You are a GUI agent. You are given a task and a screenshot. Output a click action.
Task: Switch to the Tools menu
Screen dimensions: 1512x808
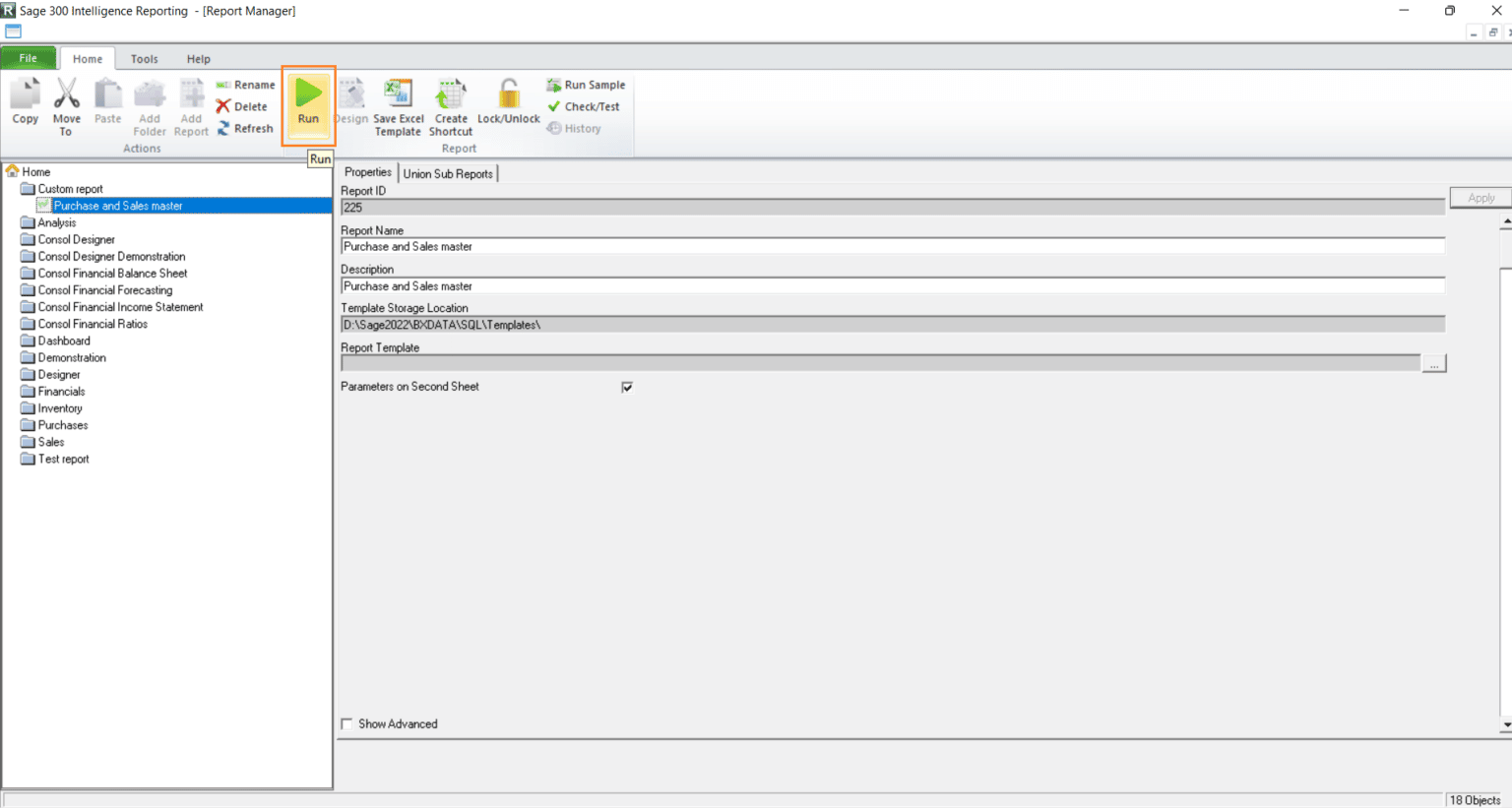[x=144, y=58]
